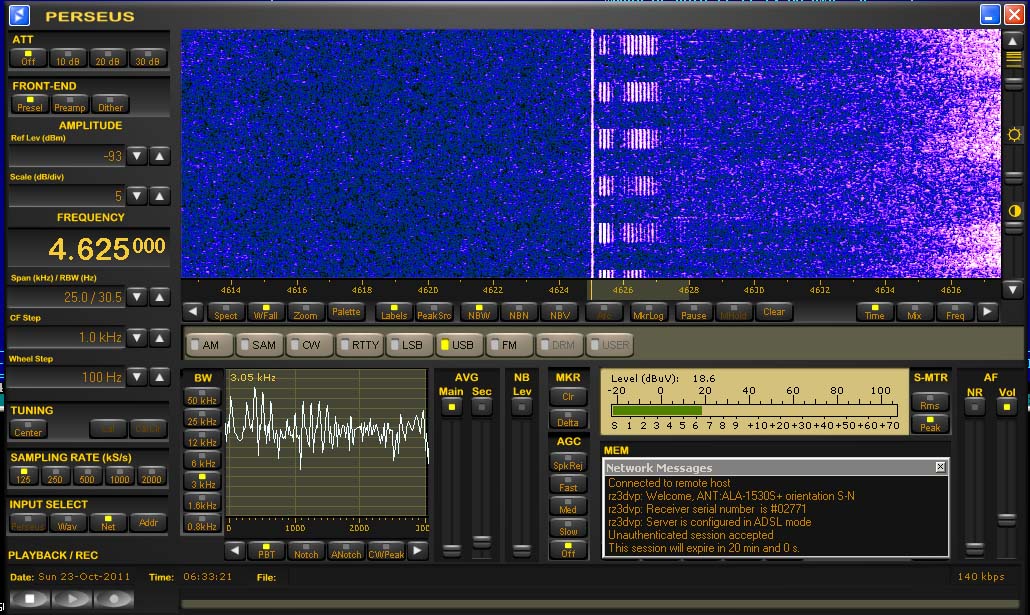Start recording with the round record button
1030x615 pixels.
(x=114, y=599)
